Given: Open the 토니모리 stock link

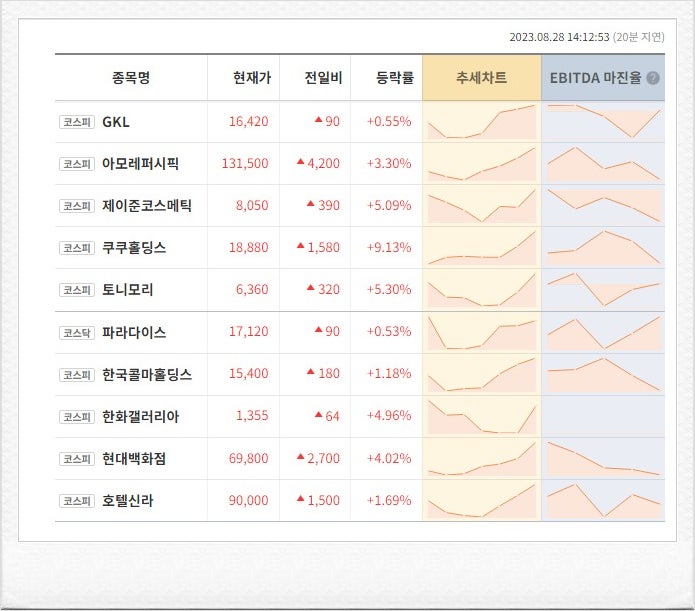Looking at the screenshot, I should click(x=128, y=290).
